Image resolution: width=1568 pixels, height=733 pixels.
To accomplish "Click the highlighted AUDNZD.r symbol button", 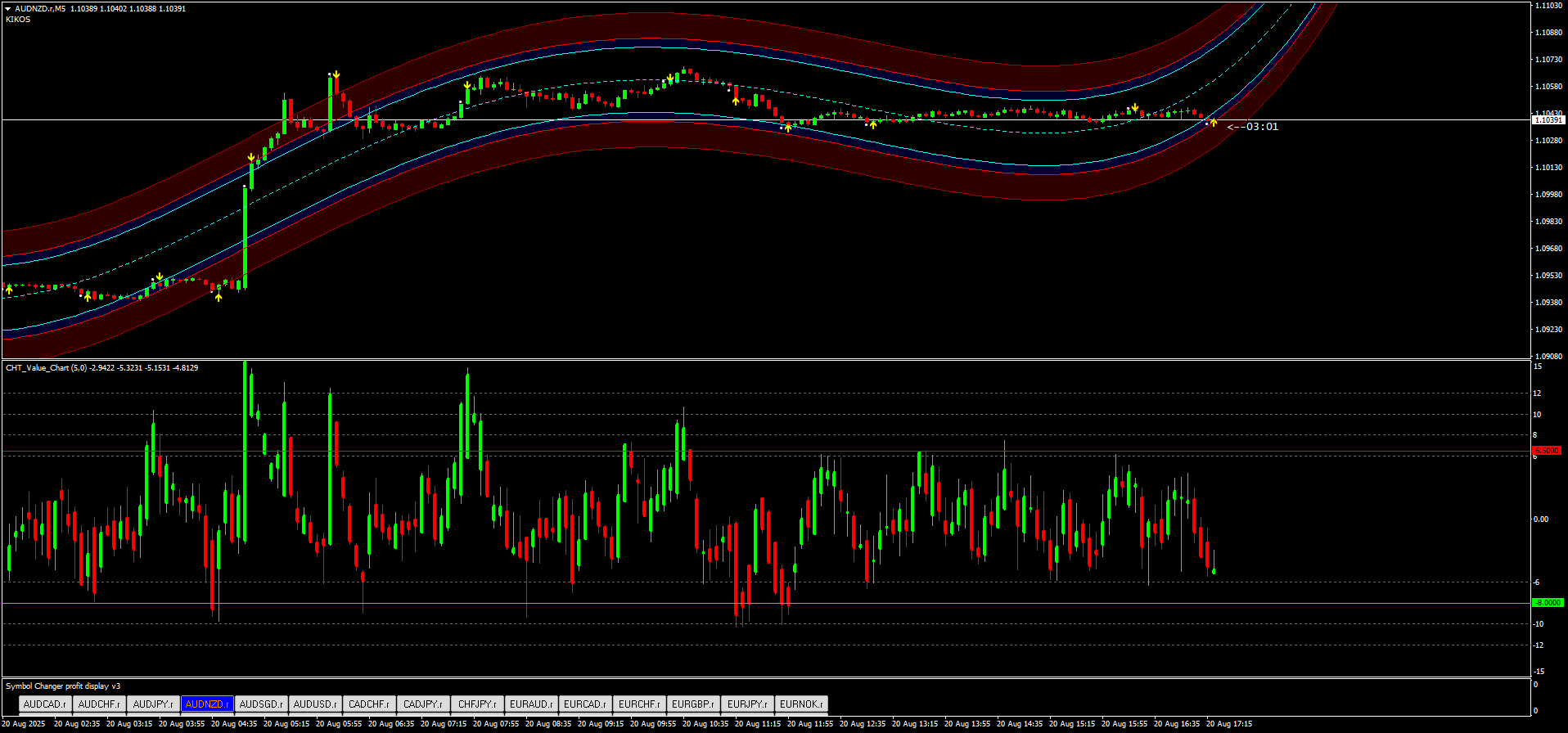I will coord(207,704).
